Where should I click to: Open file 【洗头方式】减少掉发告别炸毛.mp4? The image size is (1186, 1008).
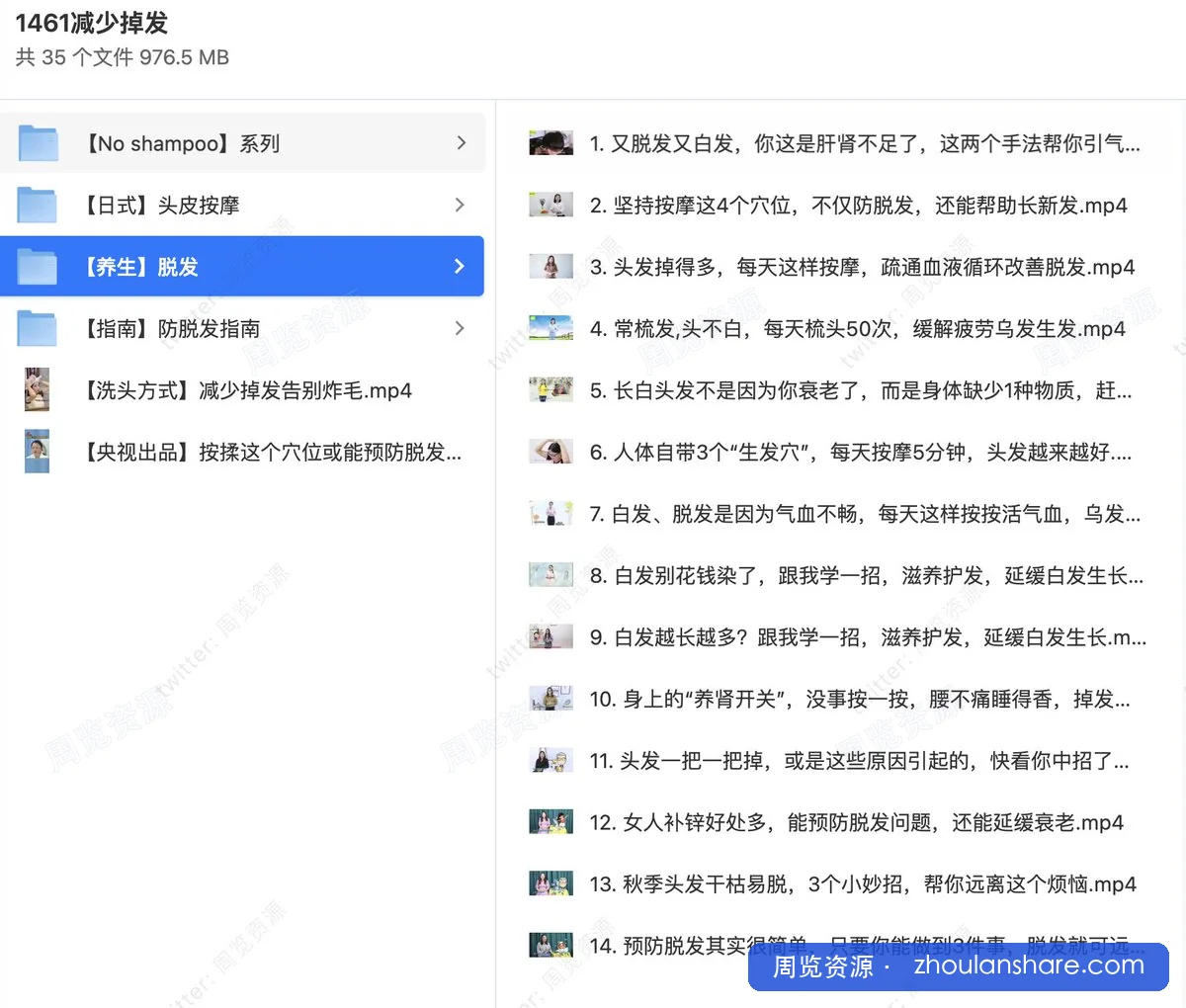pyautogui.click(x=247, y=390)
